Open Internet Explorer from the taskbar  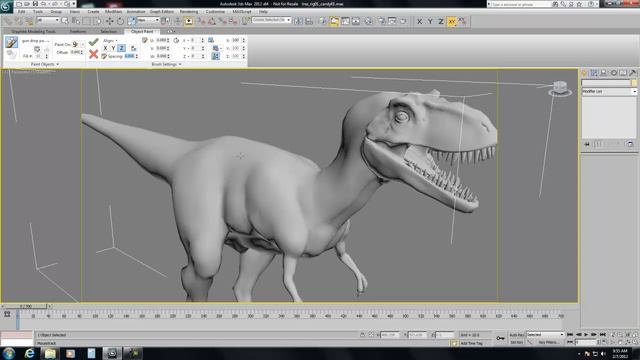(x=29, y=353)
